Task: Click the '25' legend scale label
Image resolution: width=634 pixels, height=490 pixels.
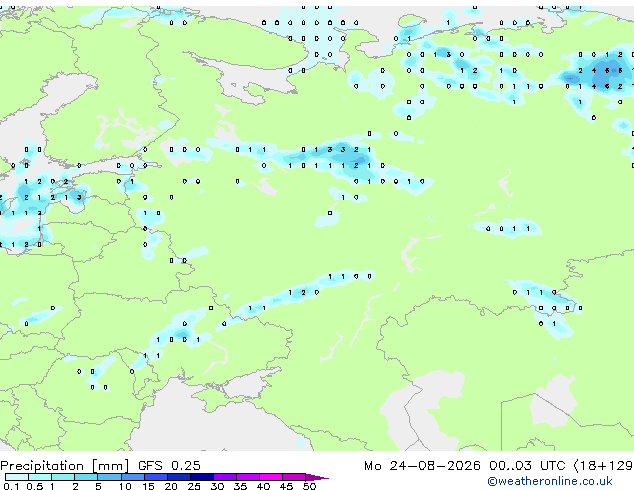Action: [194, 486]
